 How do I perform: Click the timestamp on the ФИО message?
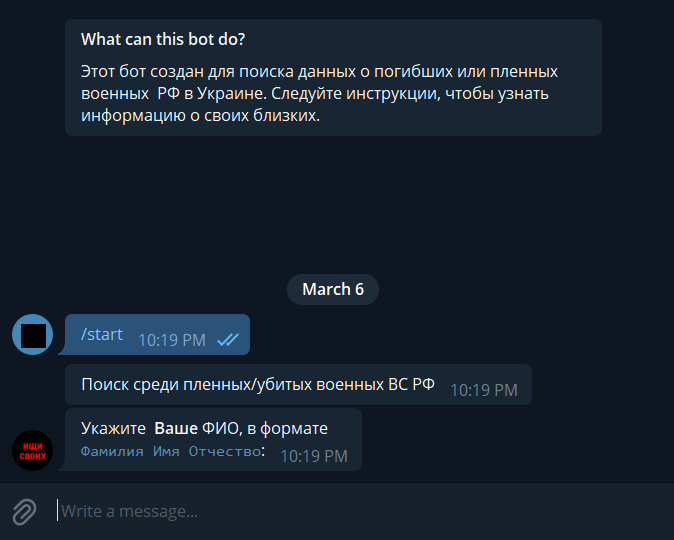click(x=314, y=457)
